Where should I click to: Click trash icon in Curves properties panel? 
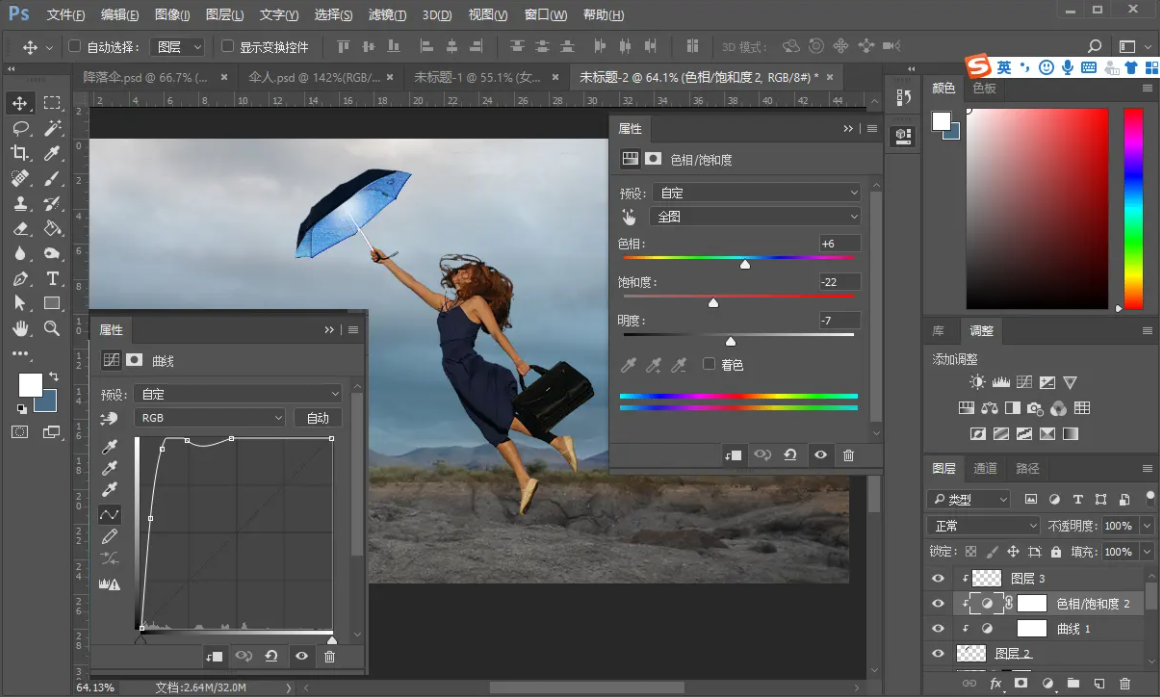329,656
